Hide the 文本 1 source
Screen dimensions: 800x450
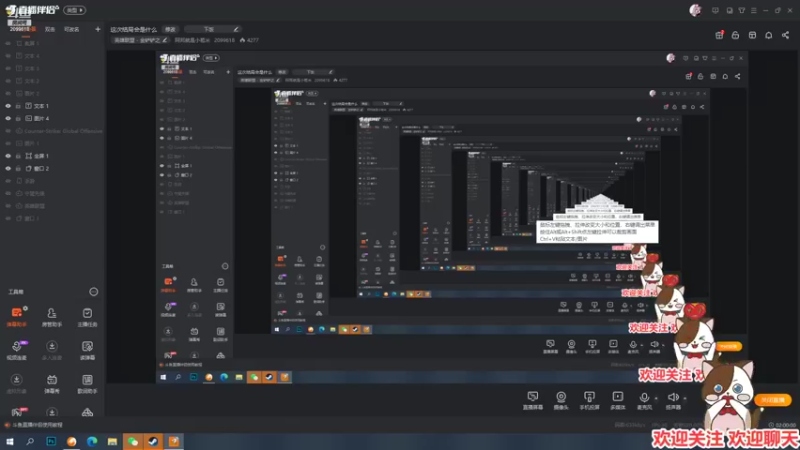[x=8, y=106]
